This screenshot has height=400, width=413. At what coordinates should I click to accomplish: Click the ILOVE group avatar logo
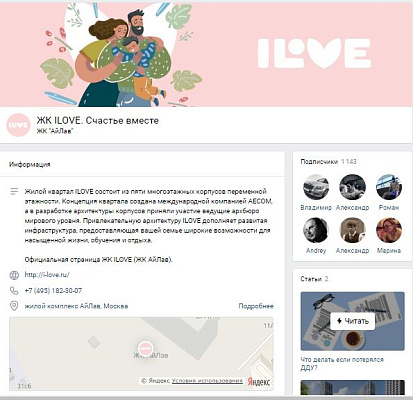(19, 125)
